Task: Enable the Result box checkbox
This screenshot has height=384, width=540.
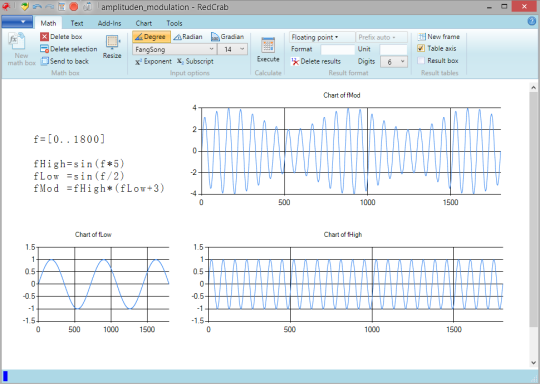Action: pos(420,61)
